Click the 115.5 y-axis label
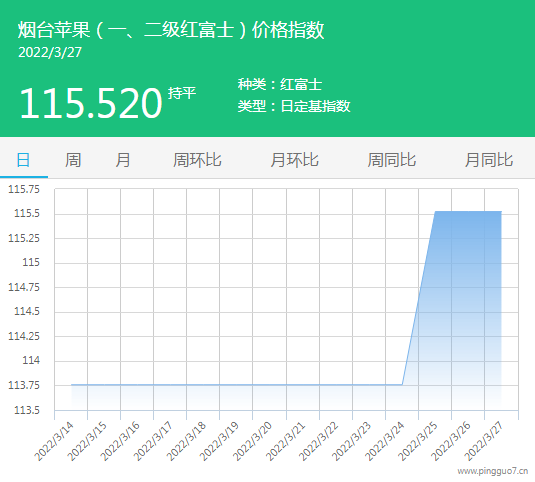Screen dimensions: 535x482 point(27,214)
